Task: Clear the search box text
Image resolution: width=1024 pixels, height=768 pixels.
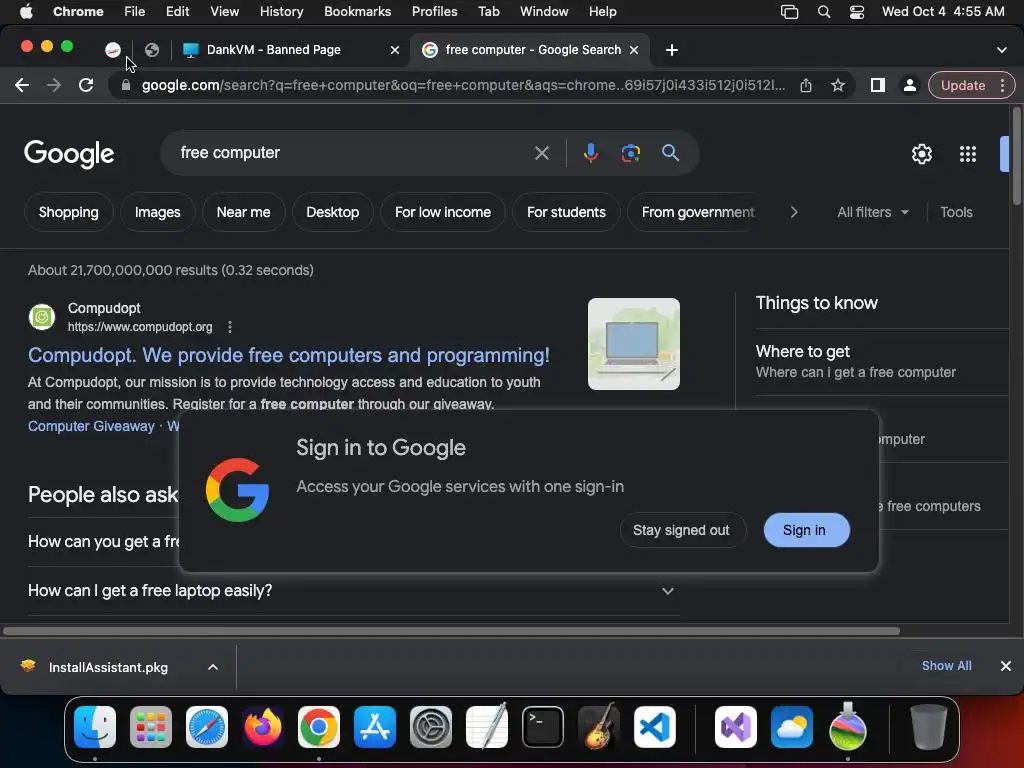Action: 541,153
